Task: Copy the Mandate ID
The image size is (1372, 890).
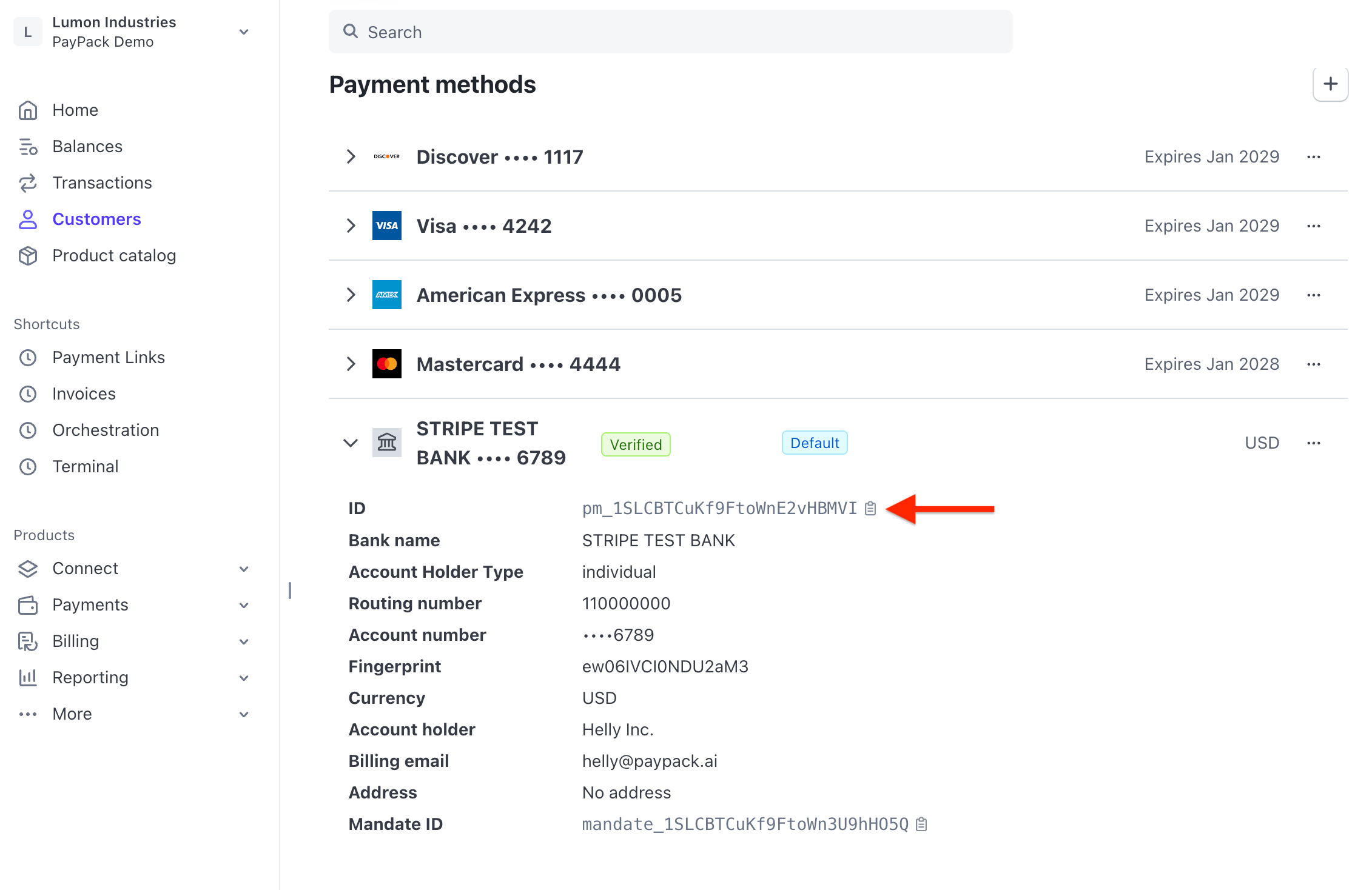Action: coord(923,824)
